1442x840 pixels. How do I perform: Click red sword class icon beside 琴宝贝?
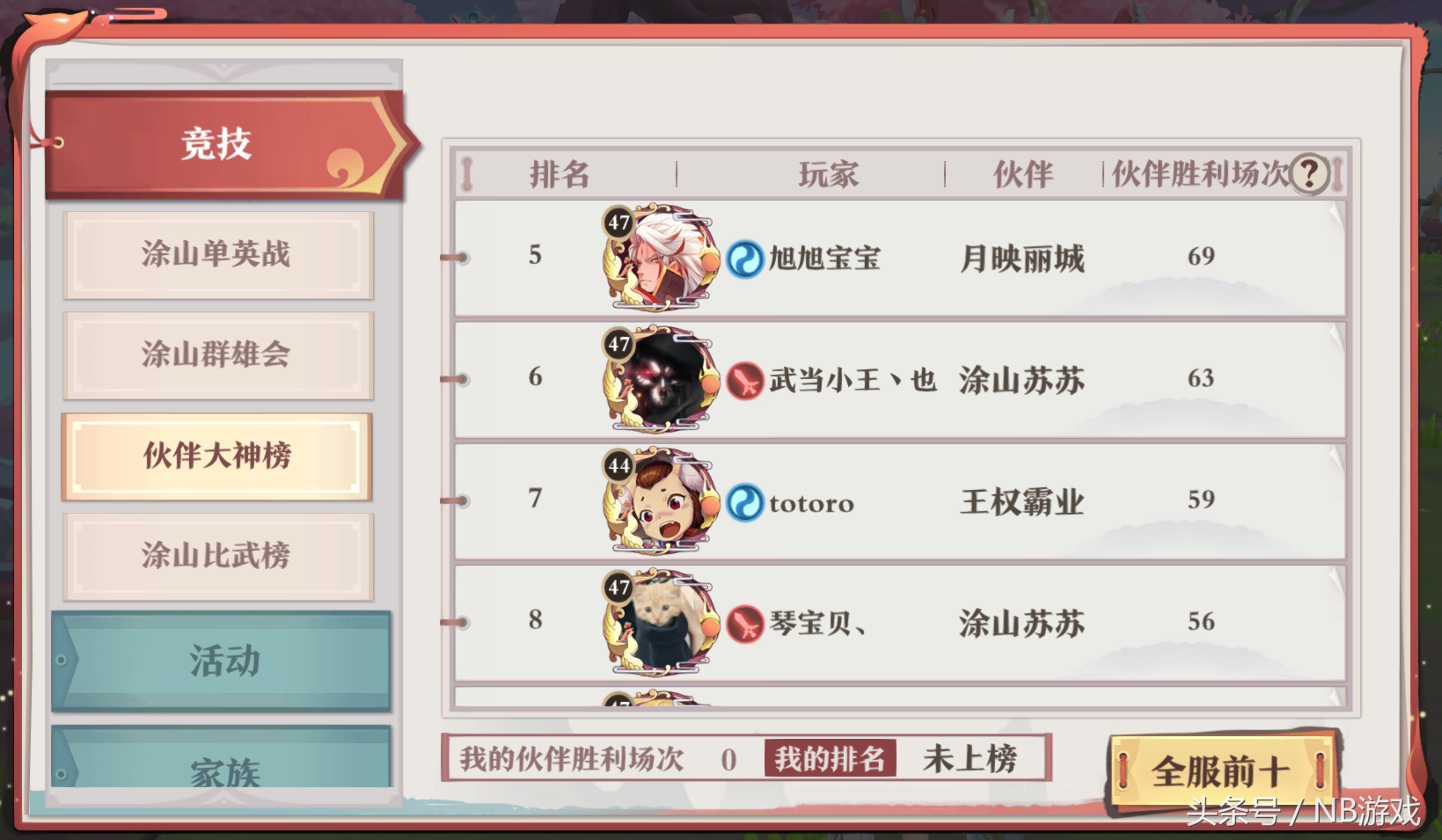[745, 625]
